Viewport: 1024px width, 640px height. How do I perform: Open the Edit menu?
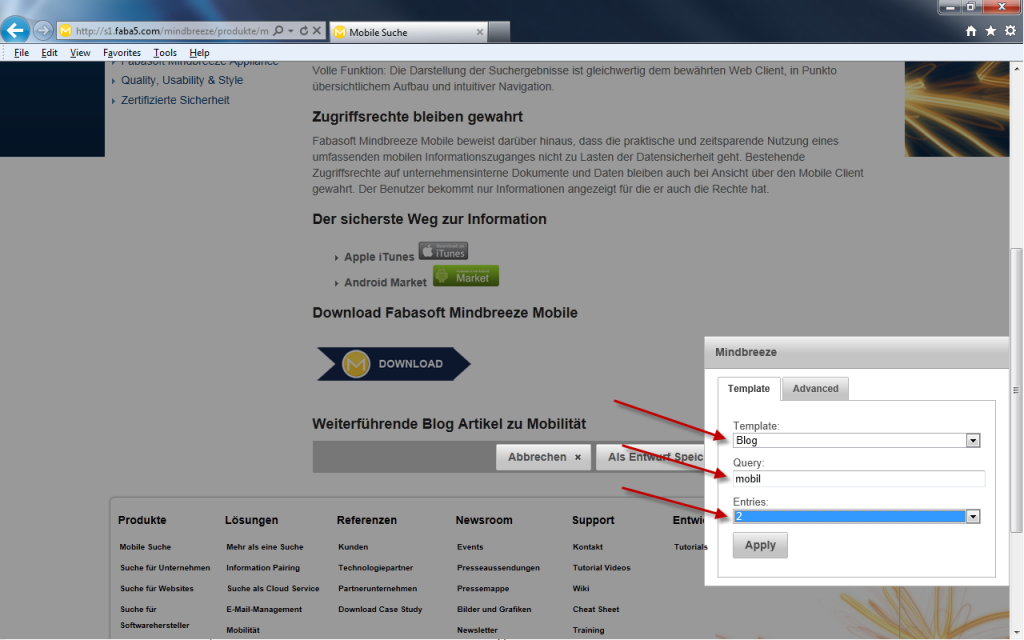point(50,53)
